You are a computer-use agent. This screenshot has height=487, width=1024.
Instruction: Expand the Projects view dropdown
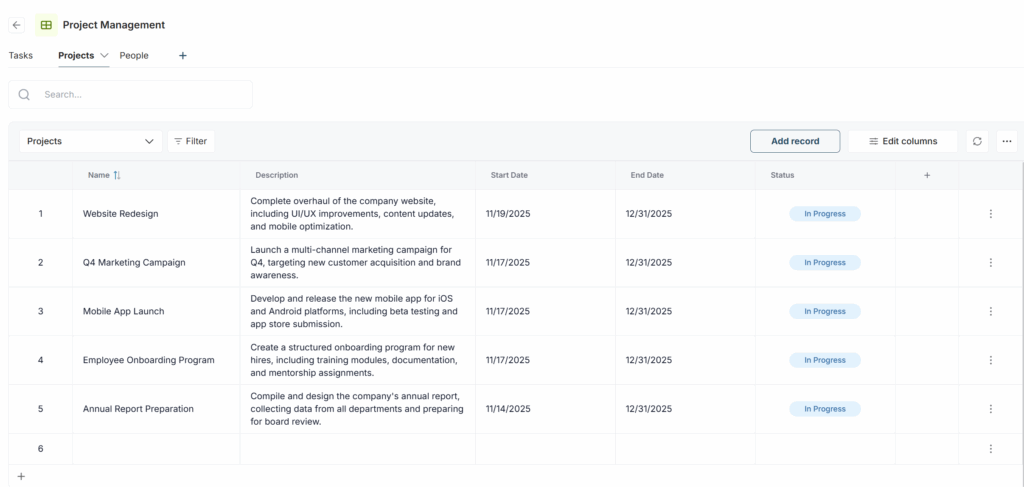tap(90, 141)
